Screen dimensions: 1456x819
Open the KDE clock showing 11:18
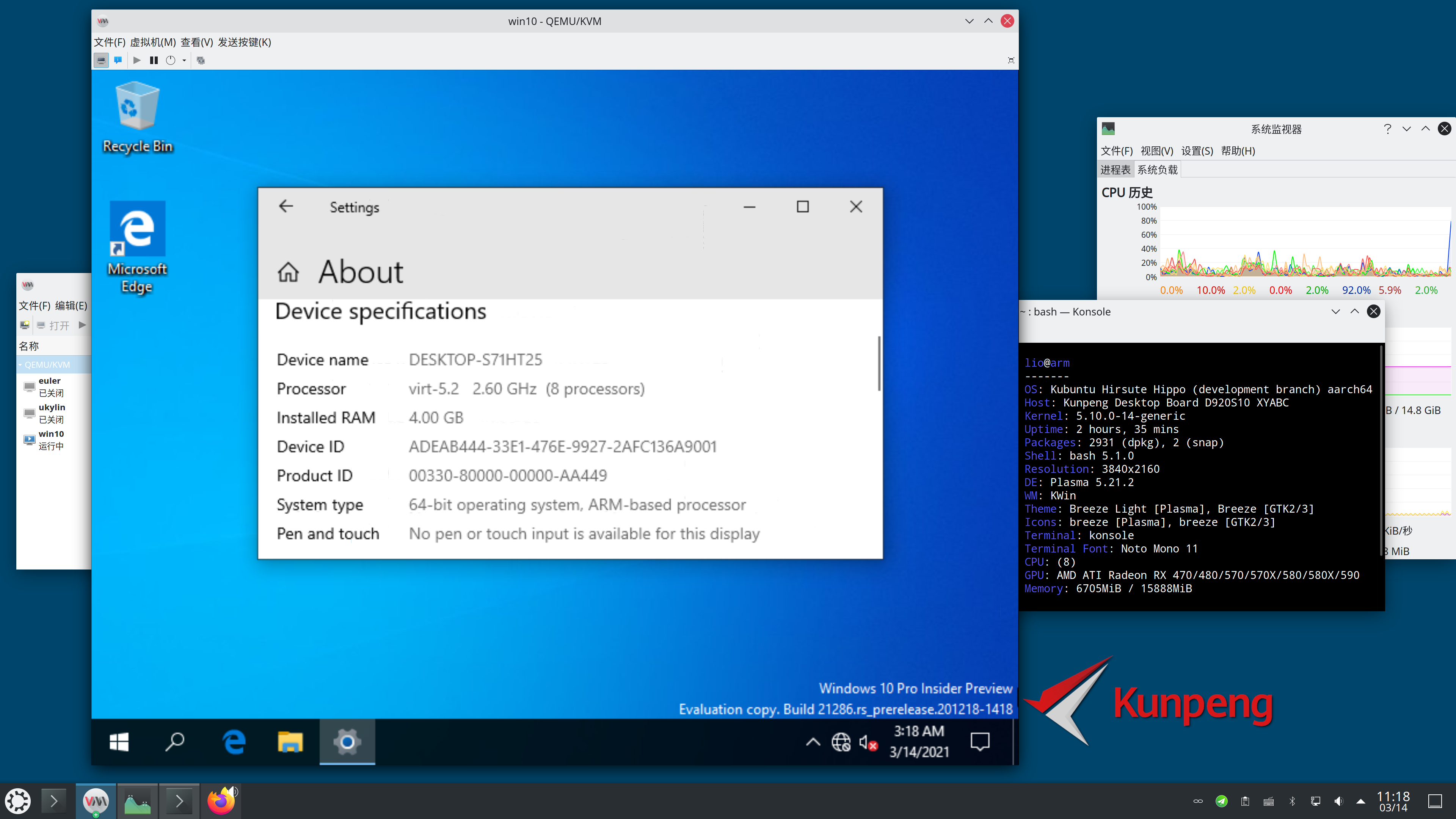pyautogui.click(x=1393, y=802)
